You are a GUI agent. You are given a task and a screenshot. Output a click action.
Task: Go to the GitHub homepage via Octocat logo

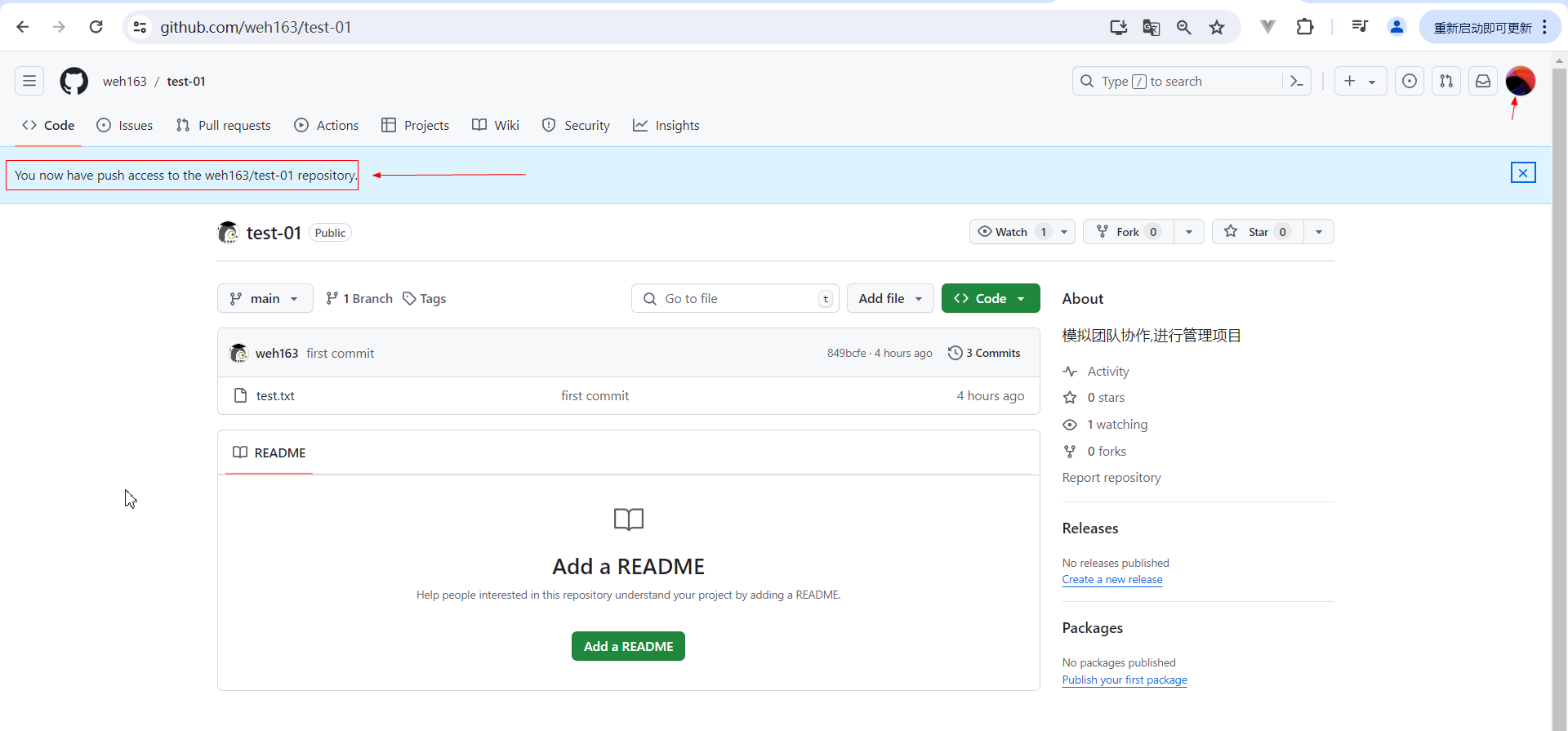click(x=73, y=81)
